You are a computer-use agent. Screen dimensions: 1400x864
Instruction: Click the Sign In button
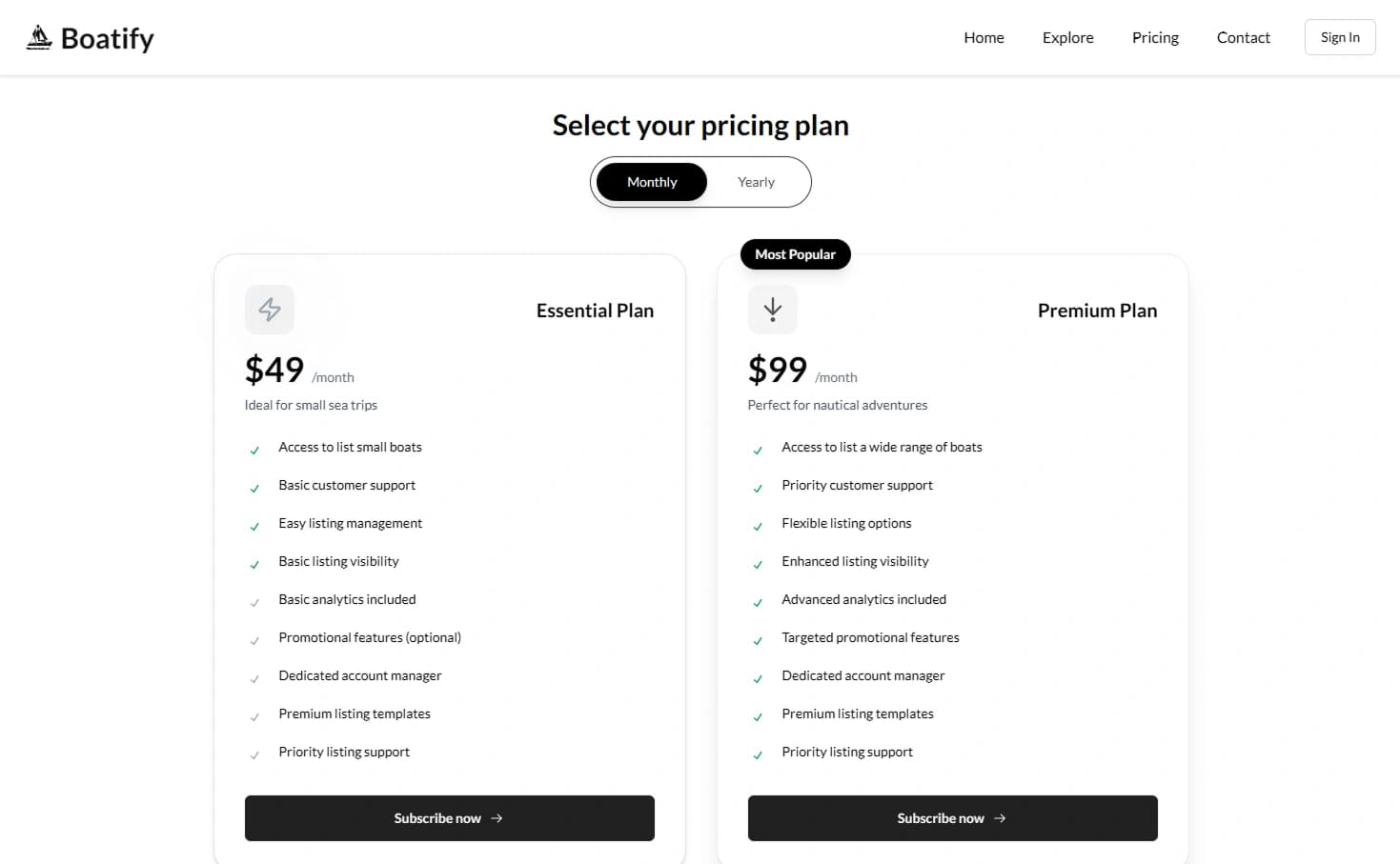coord(1340,37)
